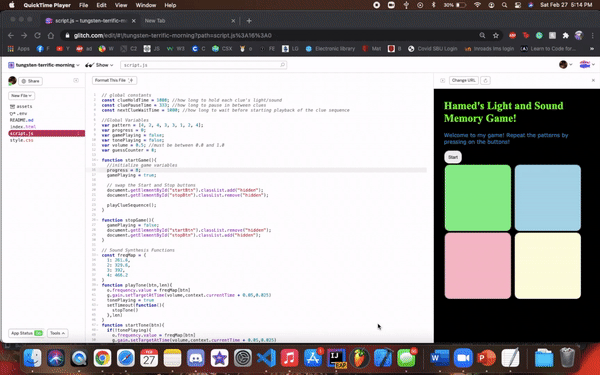Close the script.js browser tab
The width and height of the screenshot is (600, 375).
134,21
